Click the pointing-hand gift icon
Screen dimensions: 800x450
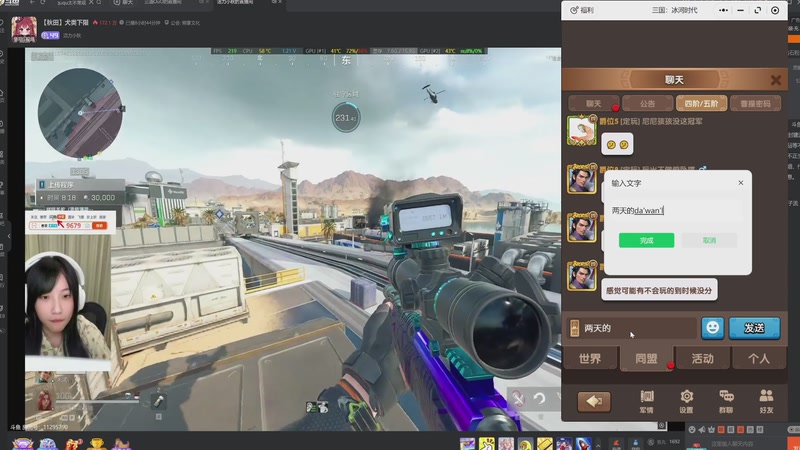pos(486,444)
